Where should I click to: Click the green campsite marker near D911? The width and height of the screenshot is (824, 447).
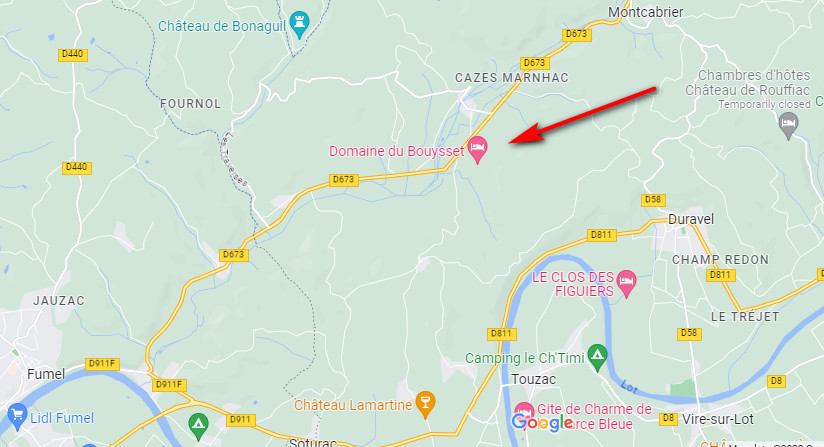click(198, 425)
